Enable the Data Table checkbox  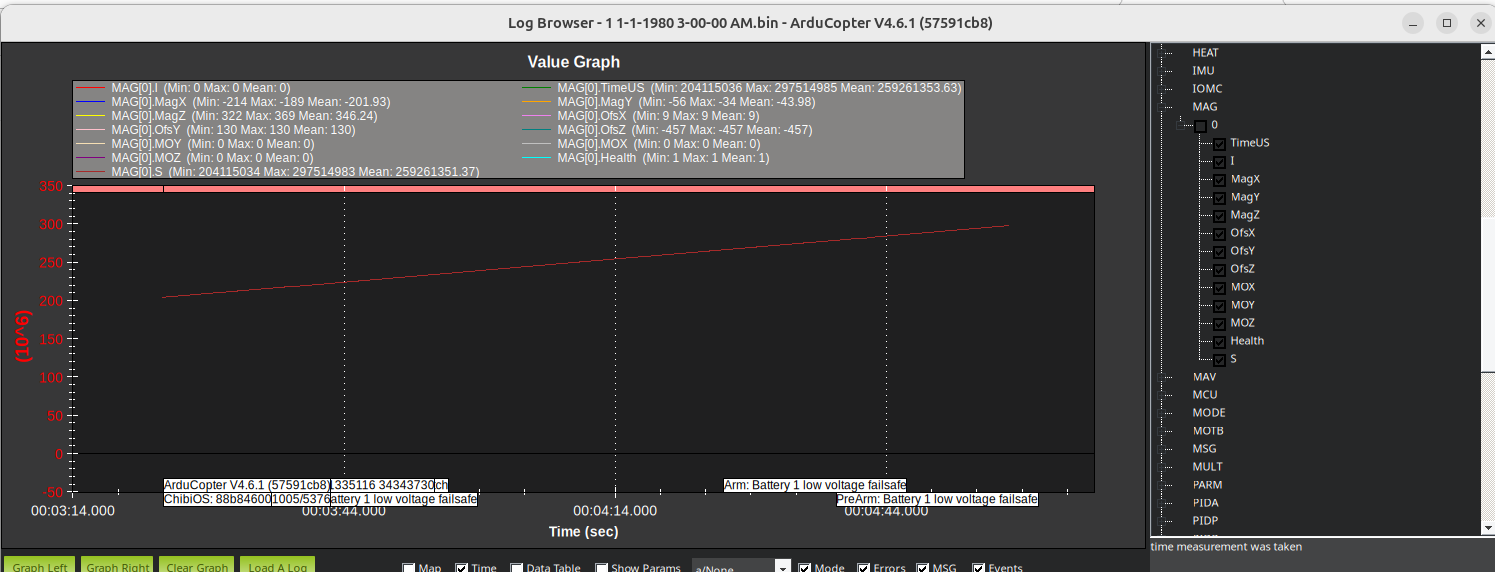pos(517,568)
